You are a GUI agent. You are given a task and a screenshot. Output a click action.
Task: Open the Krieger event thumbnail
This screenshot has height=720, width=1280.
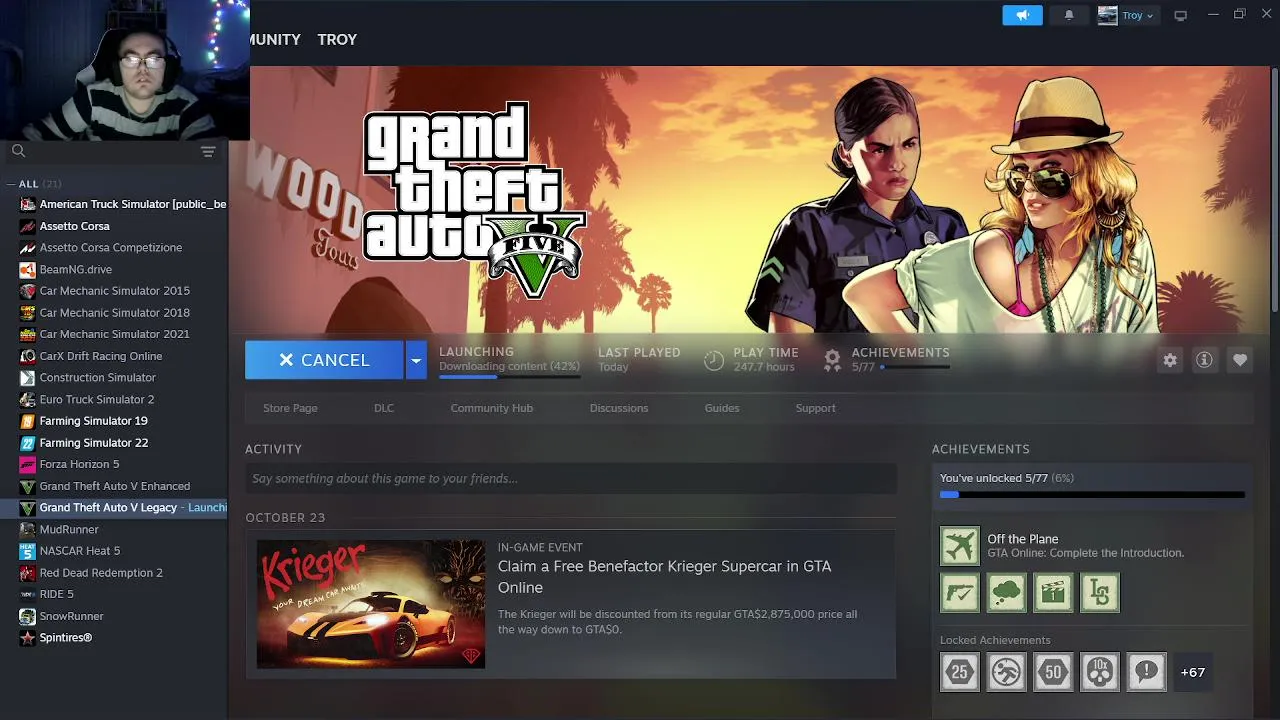pyautogui.click(x=371, y=604)
